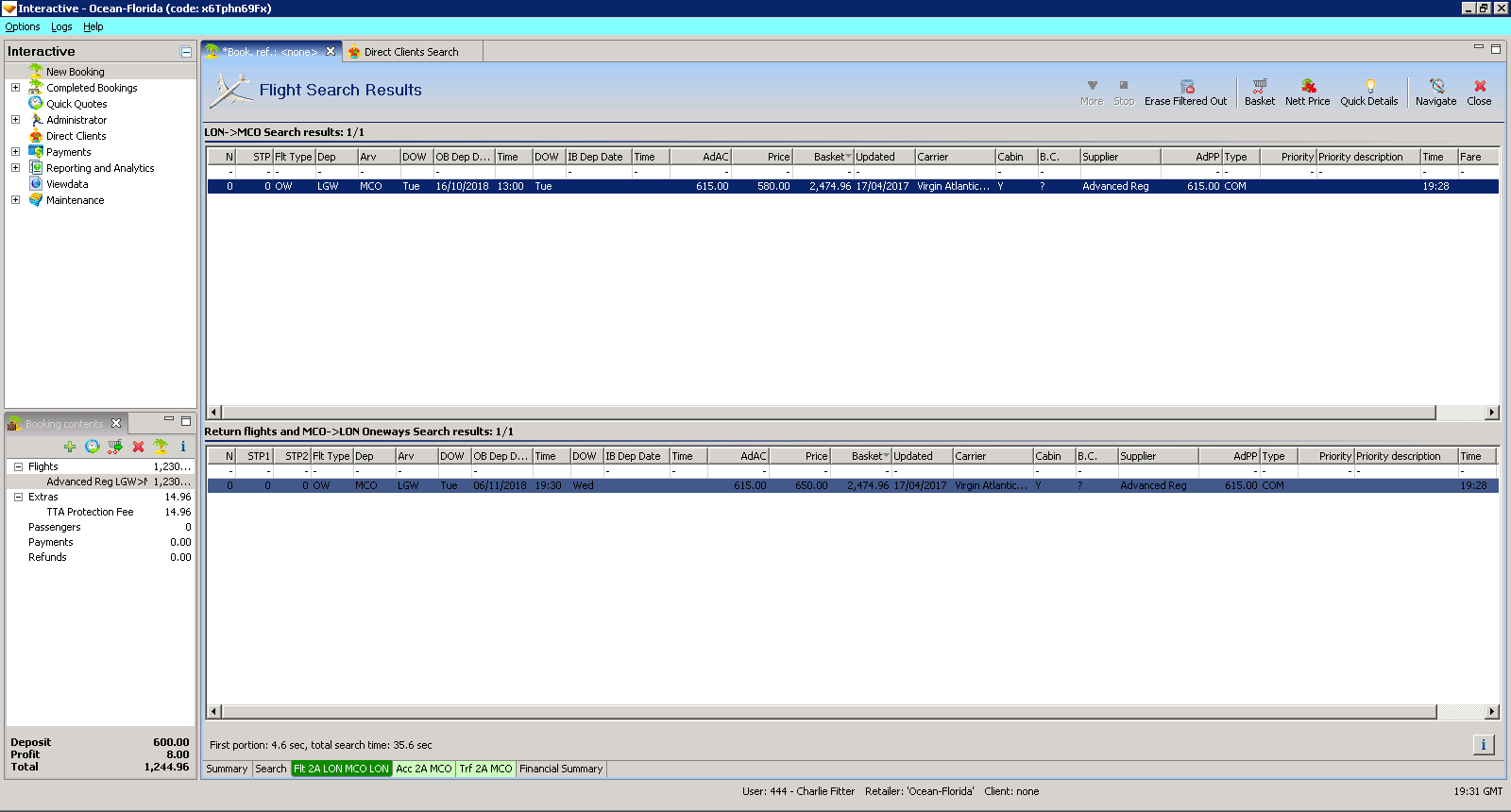
Task: Delete selected booking item with red X
Action: click(138, 447)
